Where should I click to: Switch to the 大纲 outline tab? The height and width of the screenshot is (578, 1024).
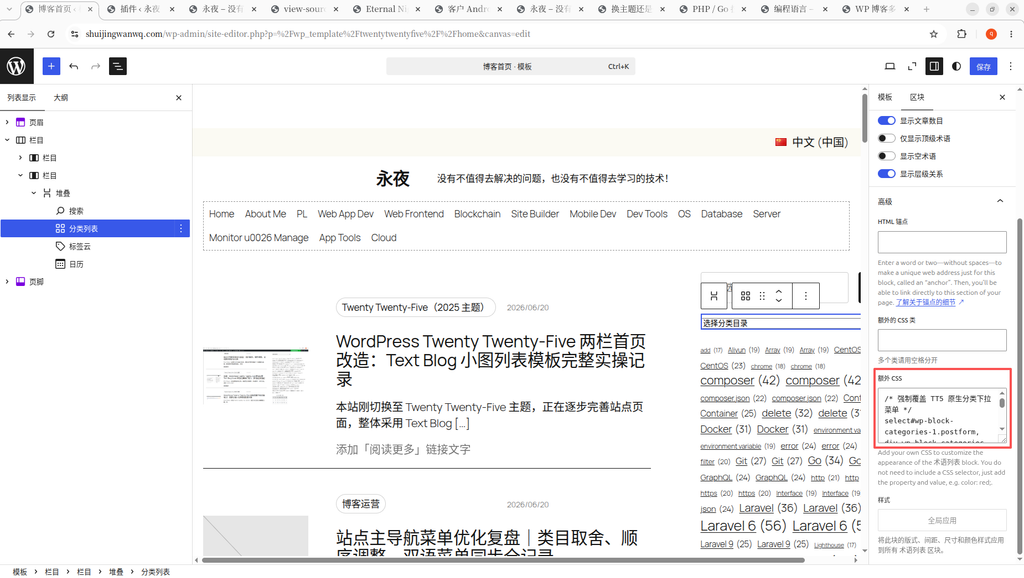61,97
